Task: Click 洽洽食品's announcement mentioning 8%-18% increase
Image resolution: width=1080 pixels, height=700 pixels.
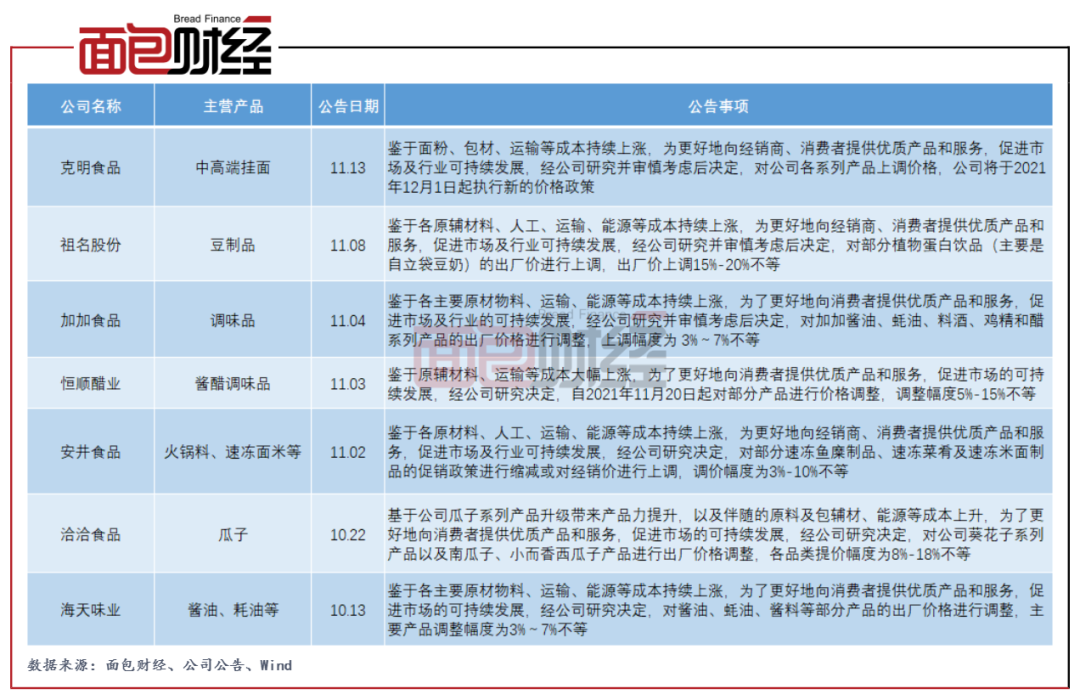Action: point(716,535)
